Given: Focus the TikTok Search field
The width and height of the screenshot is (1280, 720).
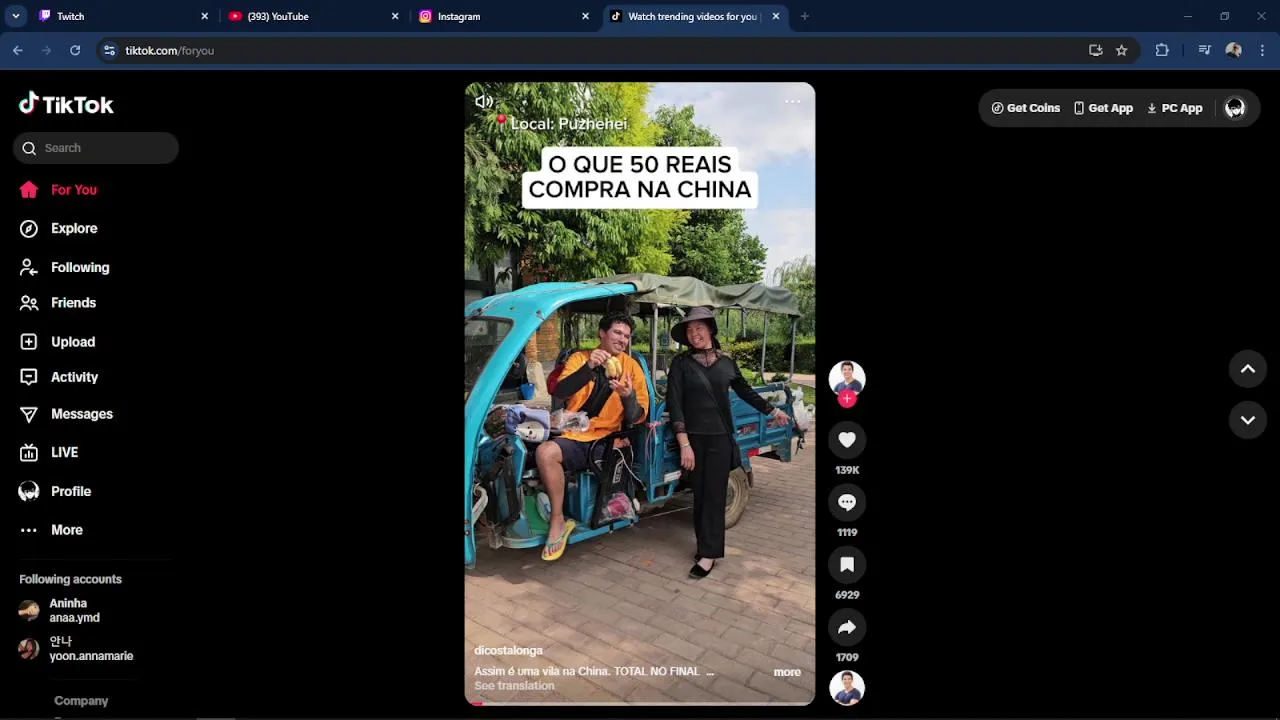Looking at the screenshot, I should pyautogui.click(x=96, y=148).
